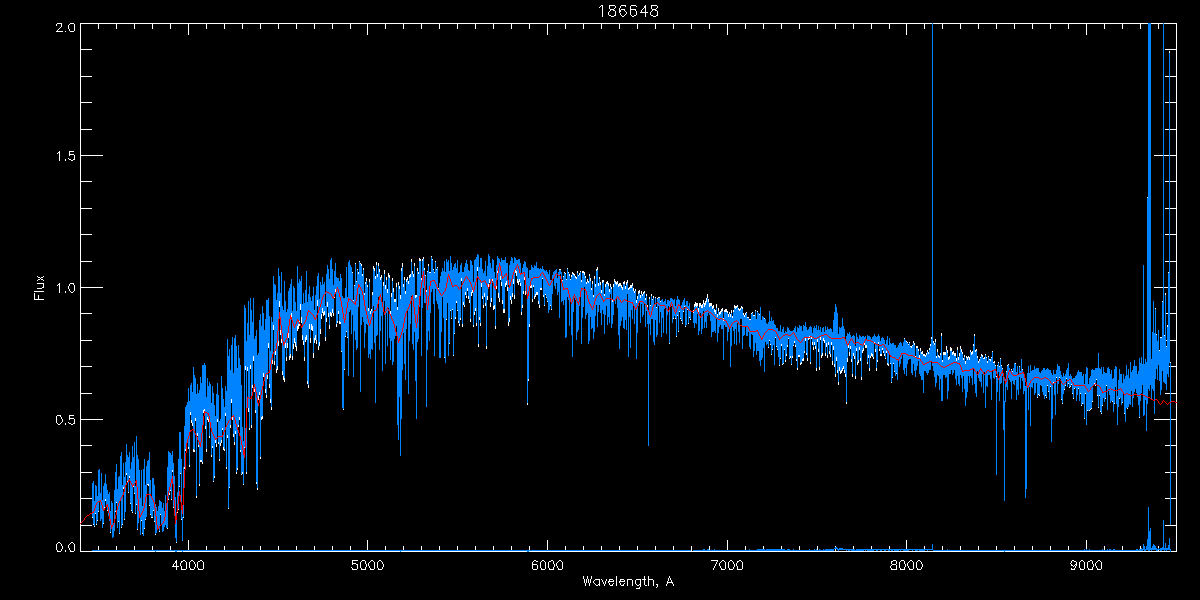Click the Wavelength, A x-axis label

[x=627, y=581]
